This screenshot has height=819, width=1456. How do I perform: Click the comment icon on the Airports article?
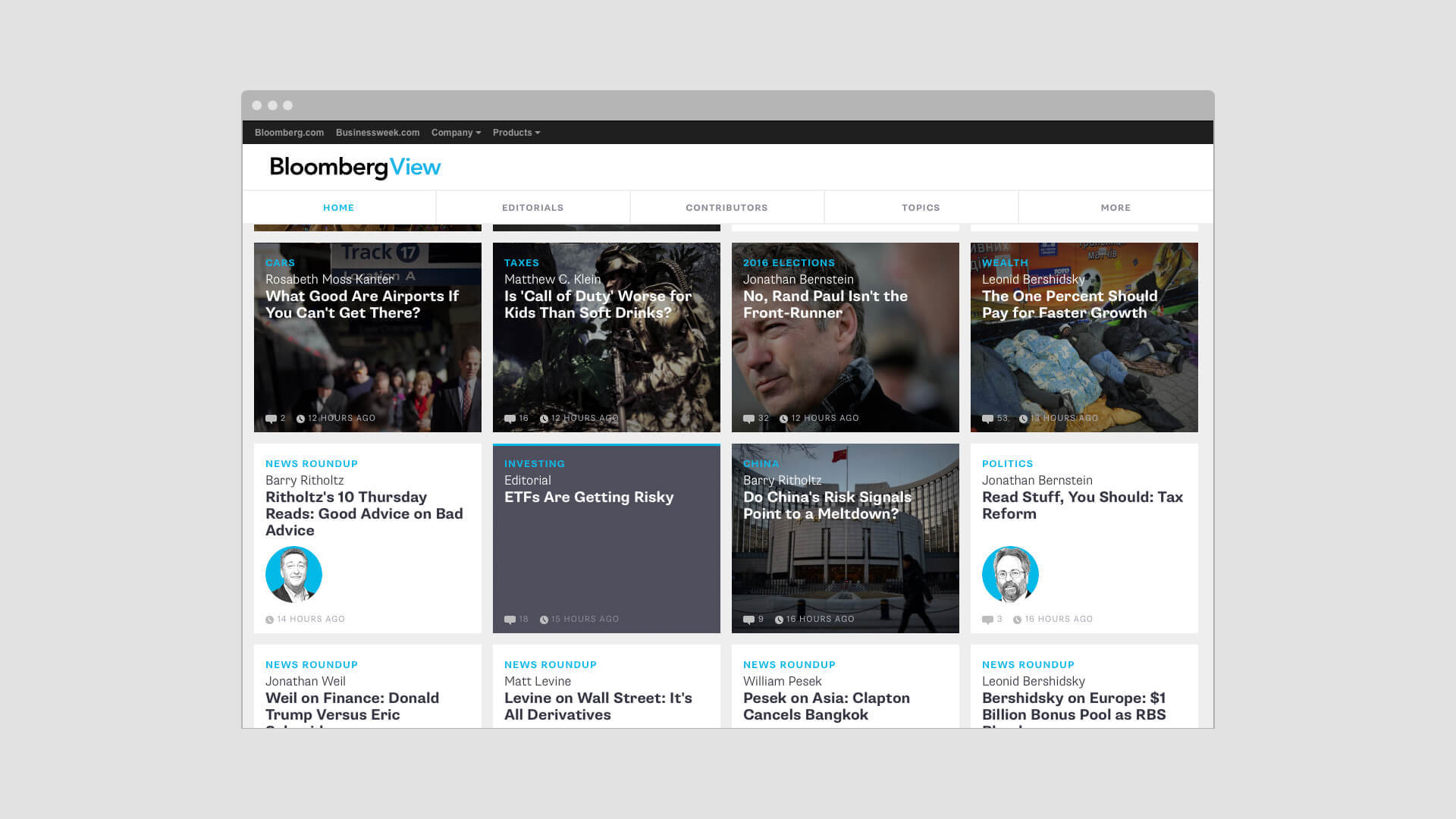(x=271, y=419)
